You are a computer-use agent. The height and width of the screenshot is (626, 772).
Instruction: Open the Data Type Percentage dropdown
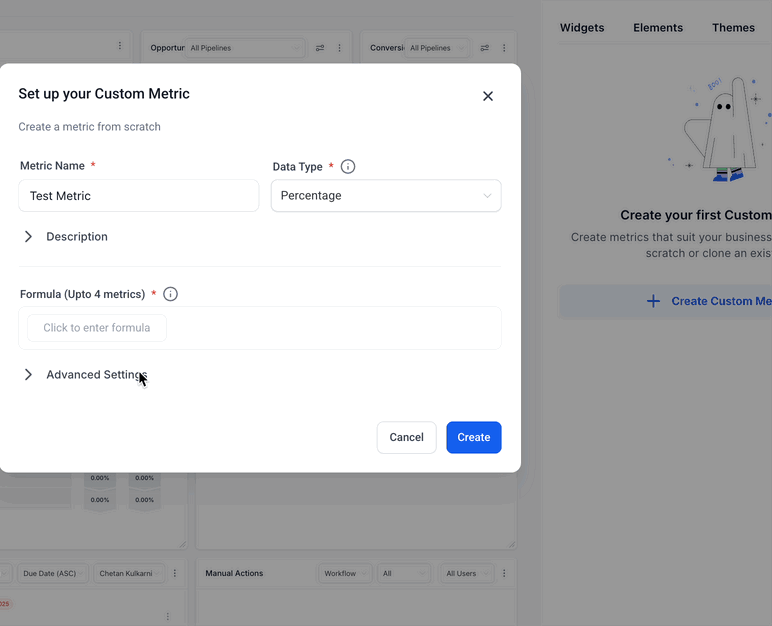[x=386, y=196]
